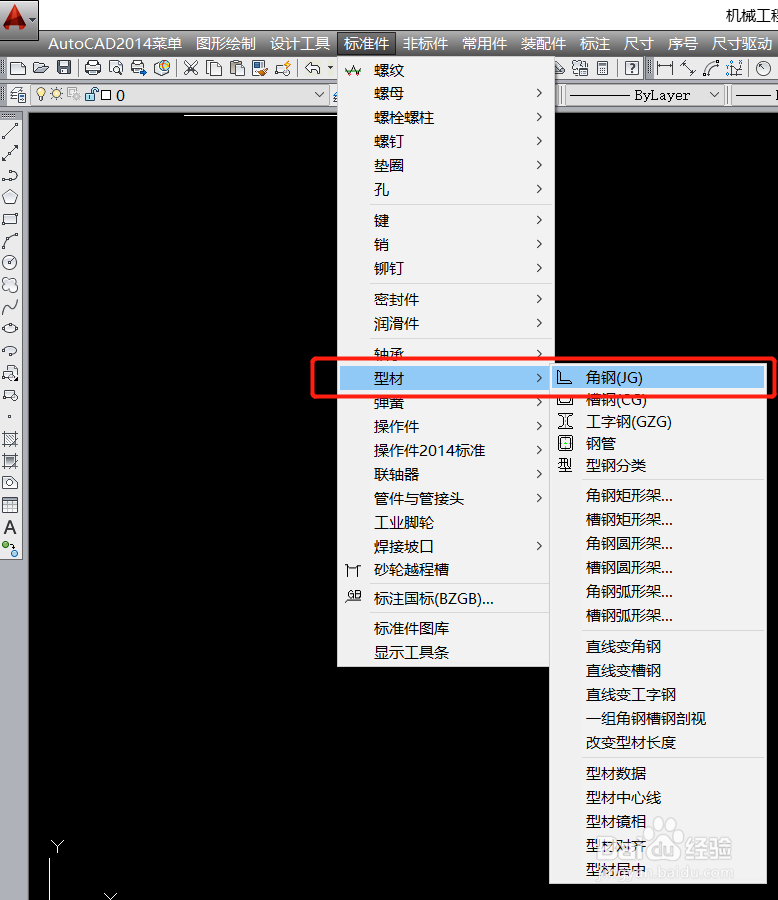Select the Polyline tool
Viewport: 778px width, 900px height.
point(10,175)
